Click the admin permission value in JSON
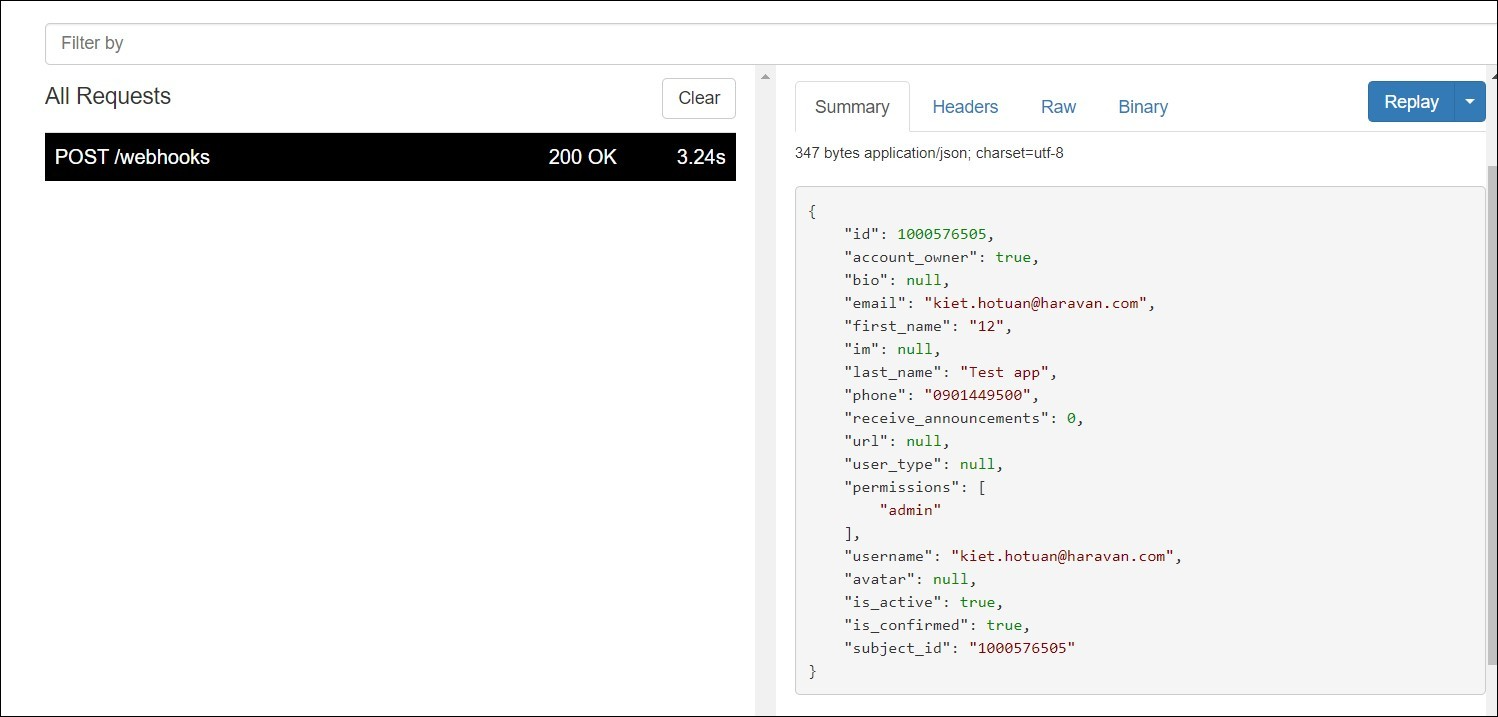 pyautogui.click(x=909, y=509)
